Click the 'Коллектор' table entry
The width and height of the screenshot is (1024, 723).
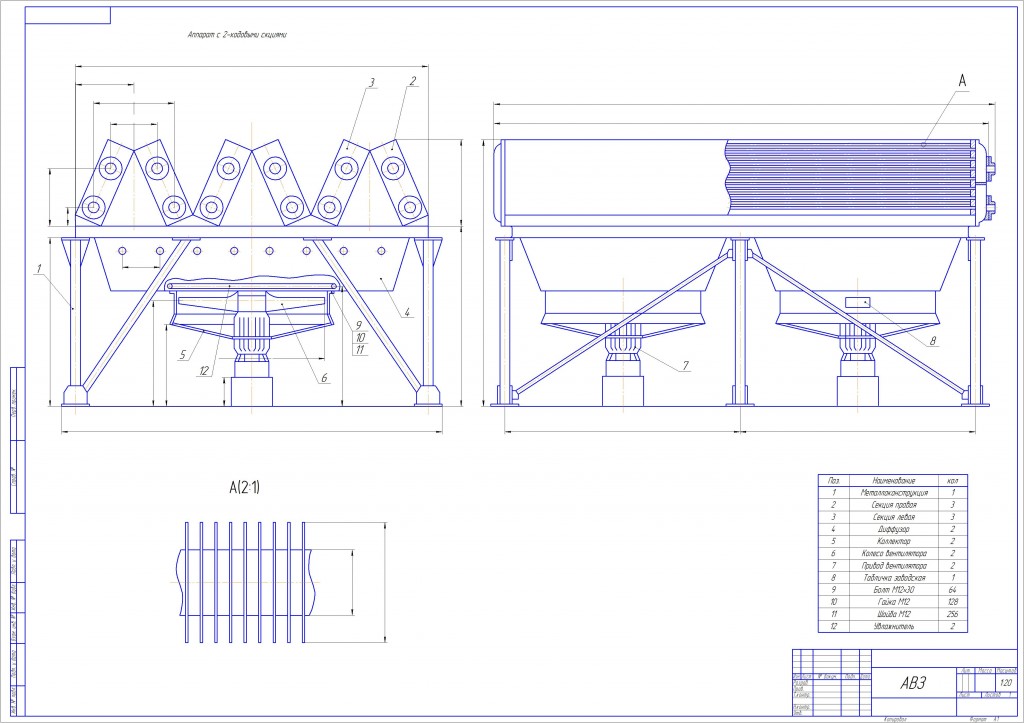[893, 541]
